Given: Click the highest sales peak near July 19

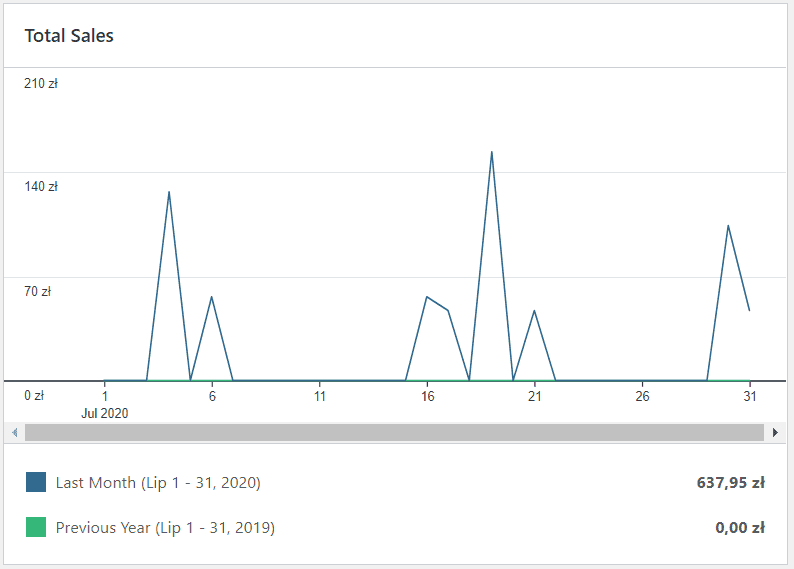Looking at the screenshot, I should coord(492,152).
